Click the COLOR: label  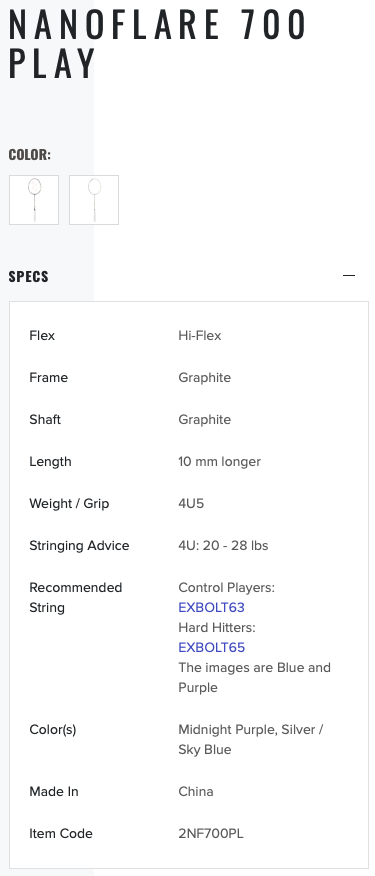(x=30, y=155)
